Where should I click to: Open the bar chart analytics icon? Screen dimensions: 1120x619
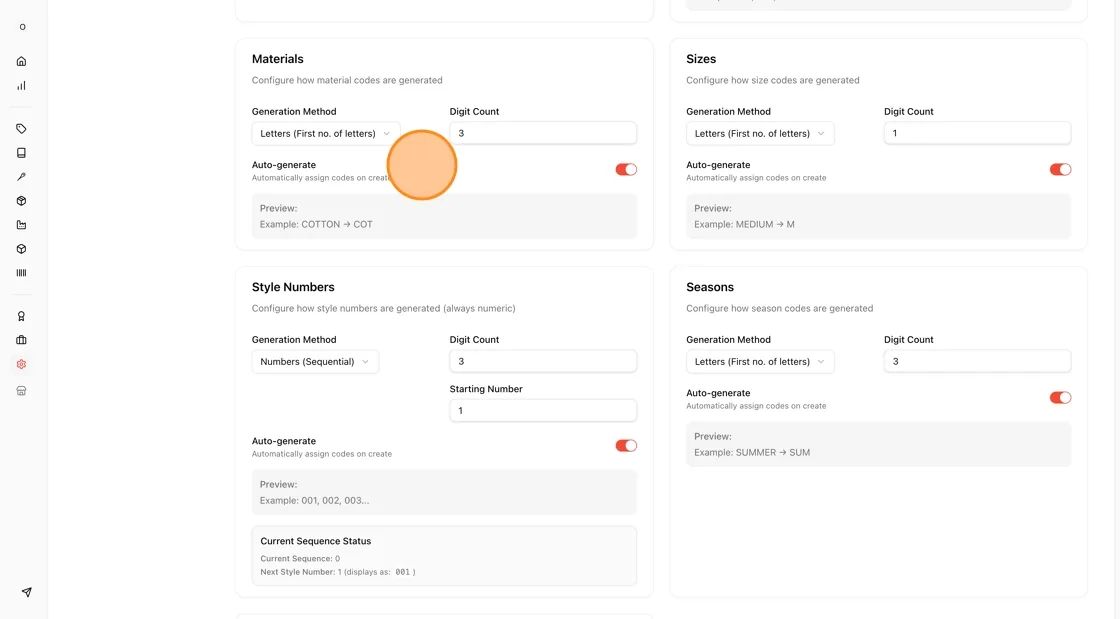point(21,86)
